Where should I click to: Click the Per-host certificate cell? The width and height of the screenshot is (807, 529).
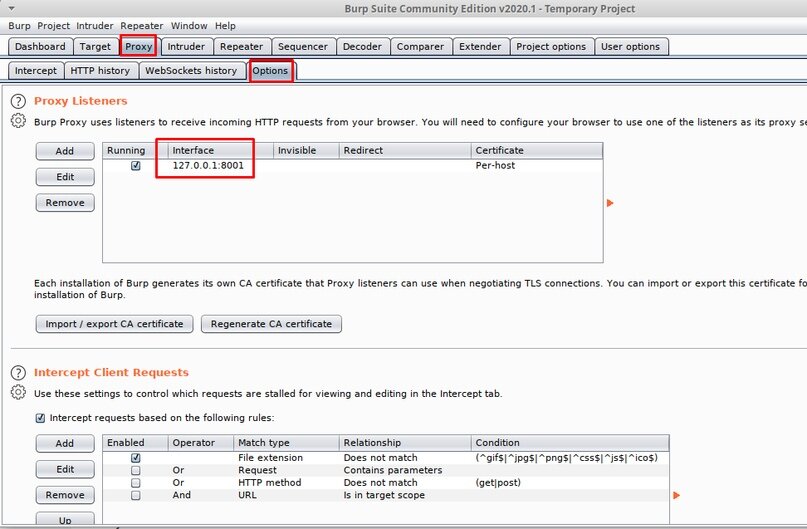(495, 165)
